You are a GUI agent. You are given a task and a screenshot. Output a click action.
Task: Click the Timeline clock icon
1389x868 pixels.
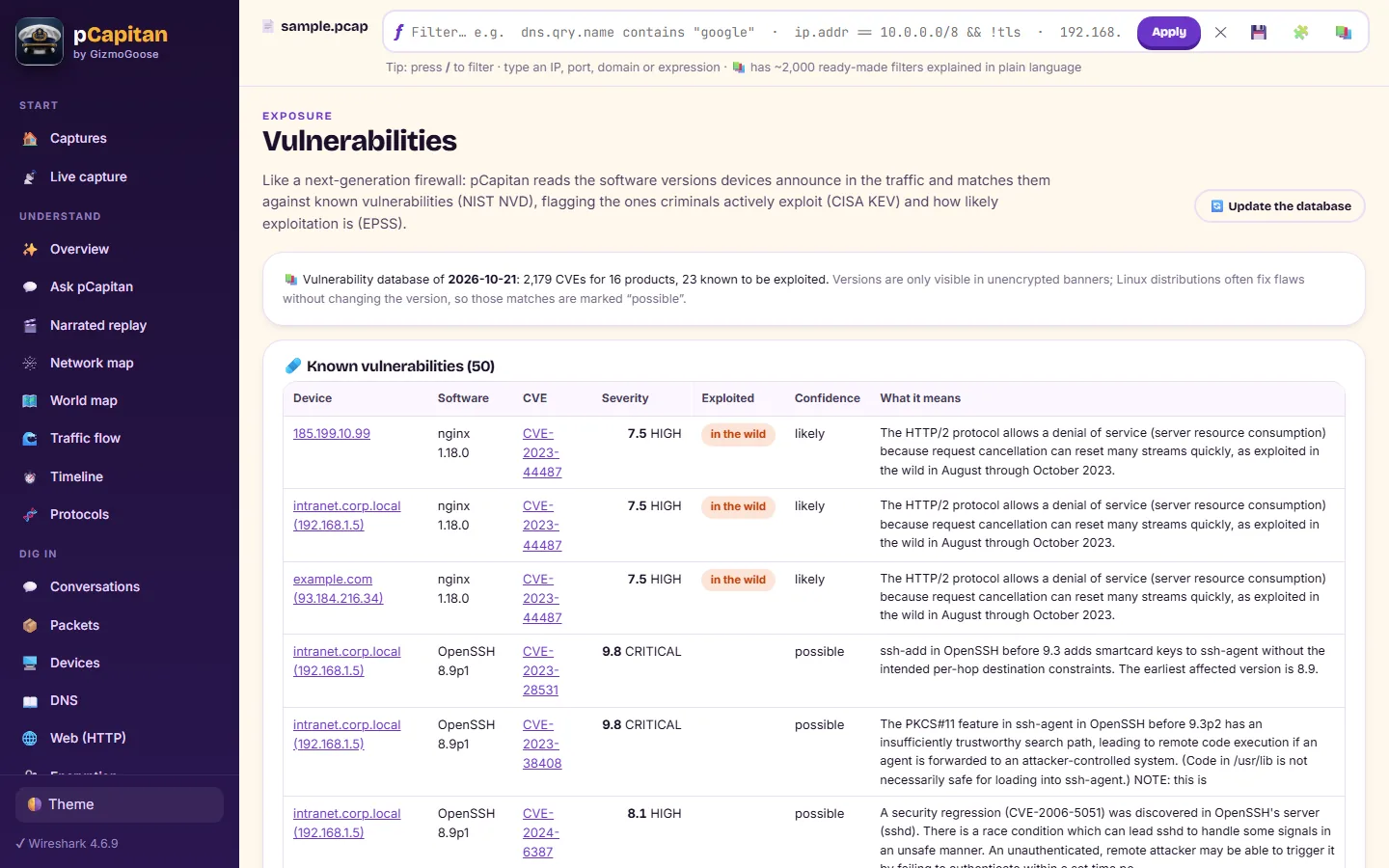click(30, 477)
